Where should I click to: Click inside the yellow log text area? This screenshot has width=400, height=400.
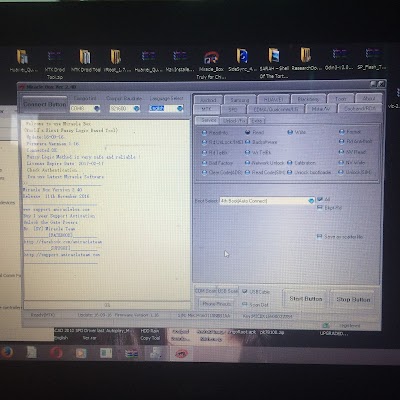tap(107, 209)
